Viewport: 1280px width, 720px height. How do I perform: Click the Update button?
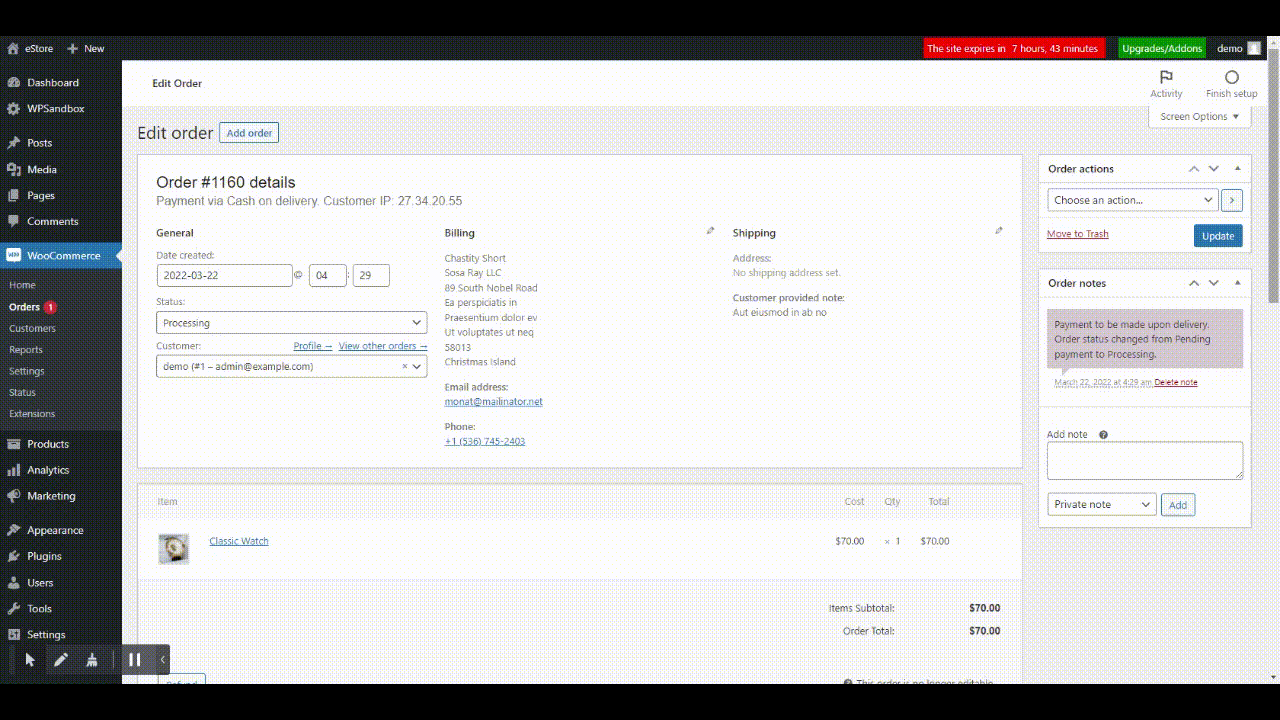point(1217,235)
